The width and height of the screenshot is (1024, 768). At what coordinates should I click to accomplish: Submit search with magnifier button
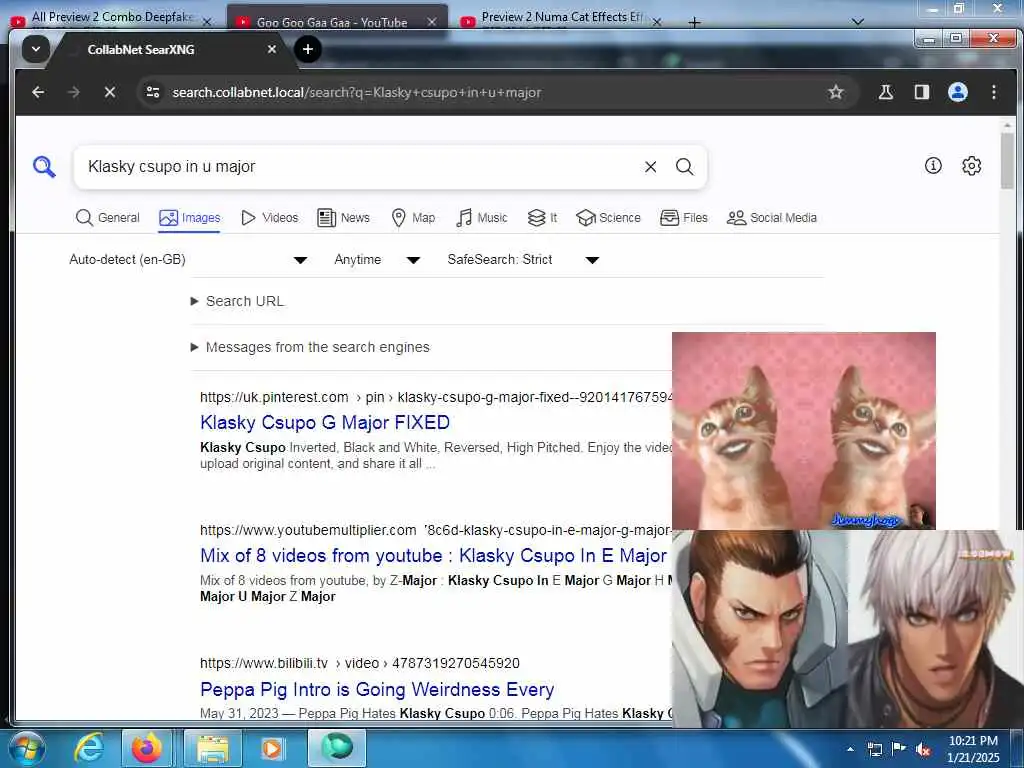tap(684, 167)
